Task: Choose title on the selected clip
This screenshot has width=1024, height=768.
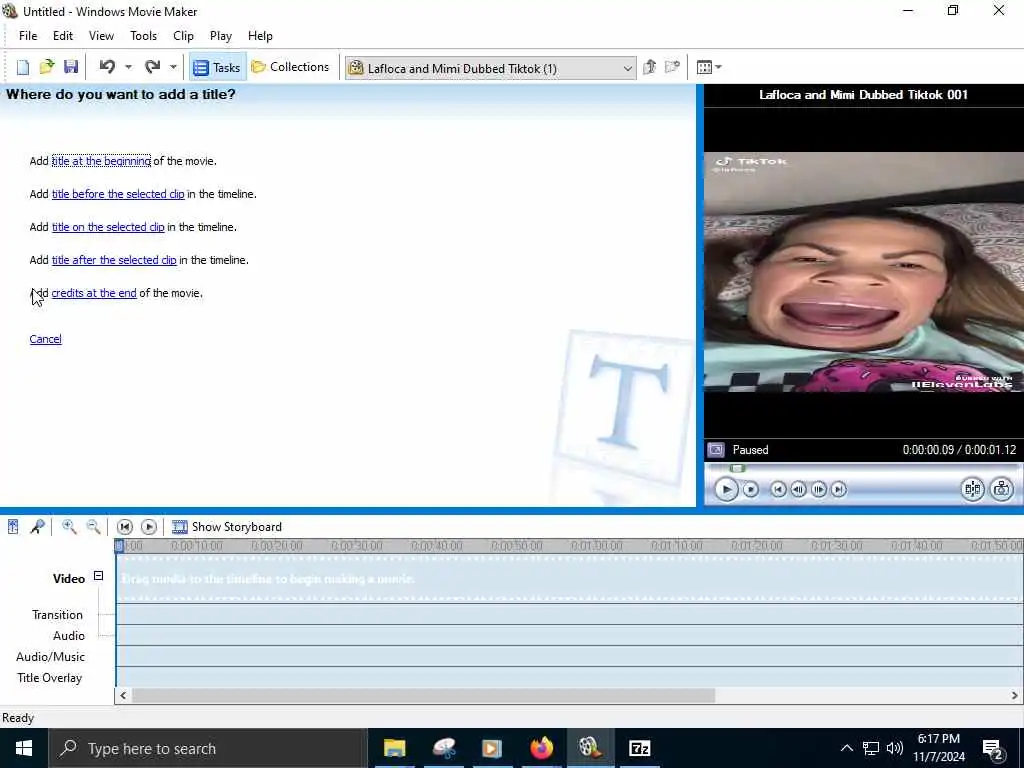Action: (x=108, y=227)
